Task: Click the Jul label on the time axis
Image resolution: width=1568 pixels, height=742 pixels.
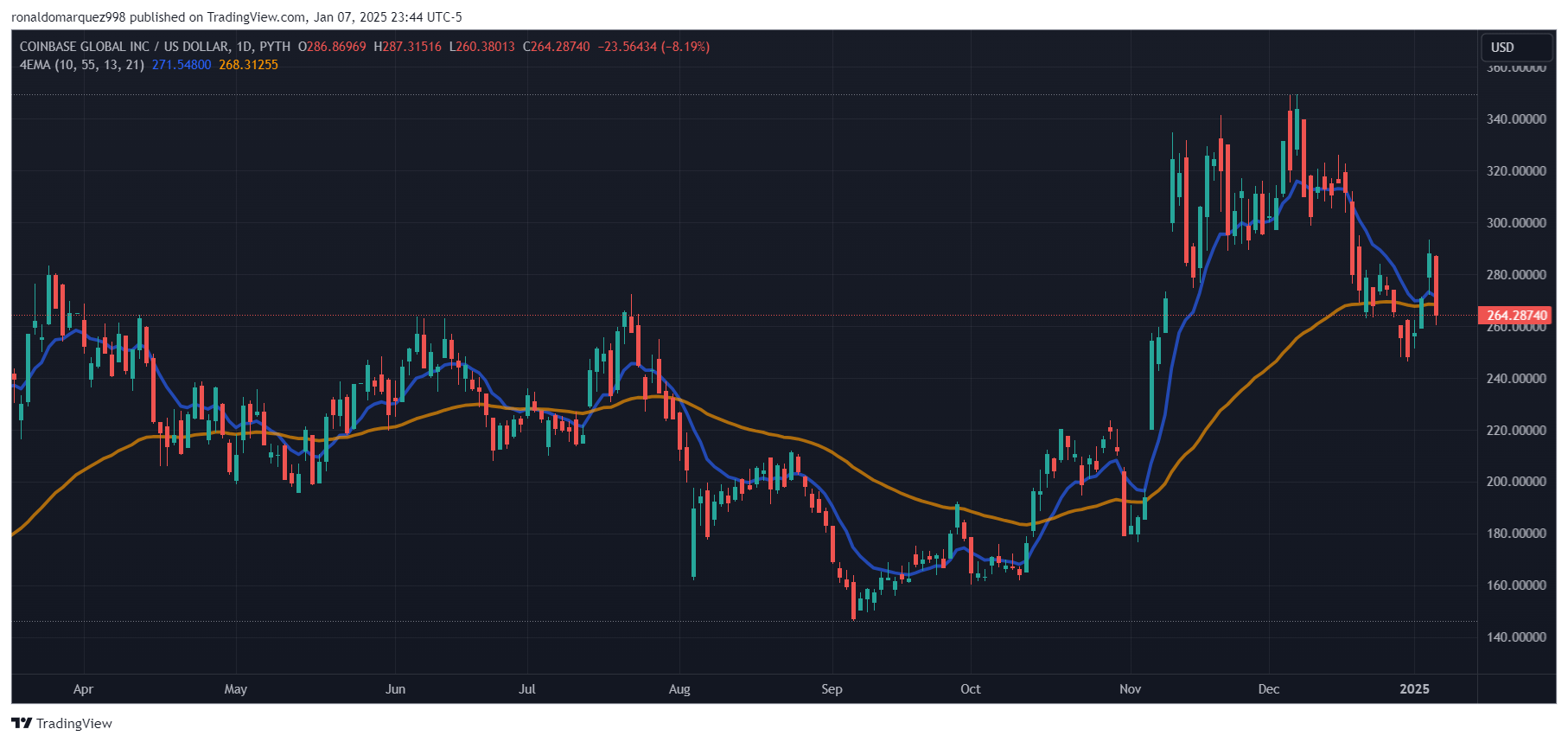Action: pos(527,689)
